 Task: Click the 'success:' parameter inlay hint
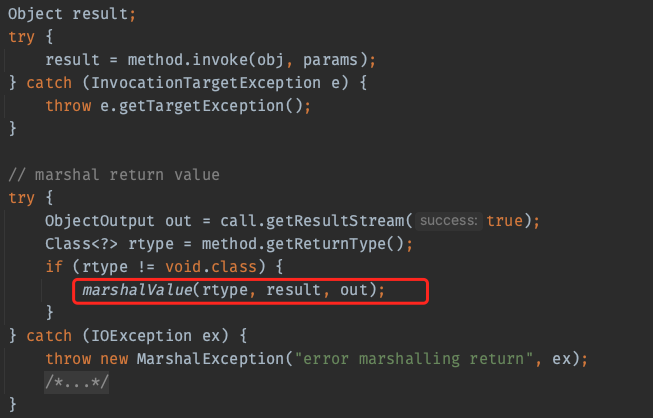coord(448,221)
